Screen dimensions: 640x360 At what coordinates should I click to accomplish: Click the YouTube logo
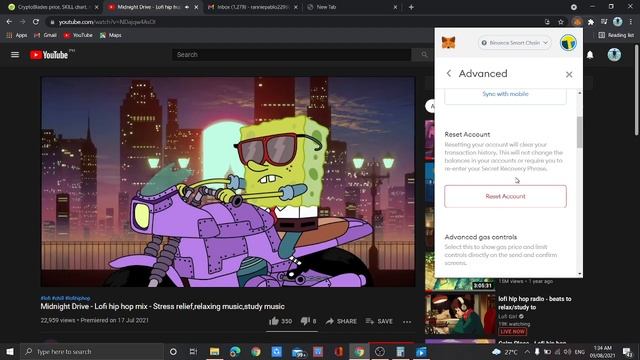click(x=49, y=54)
